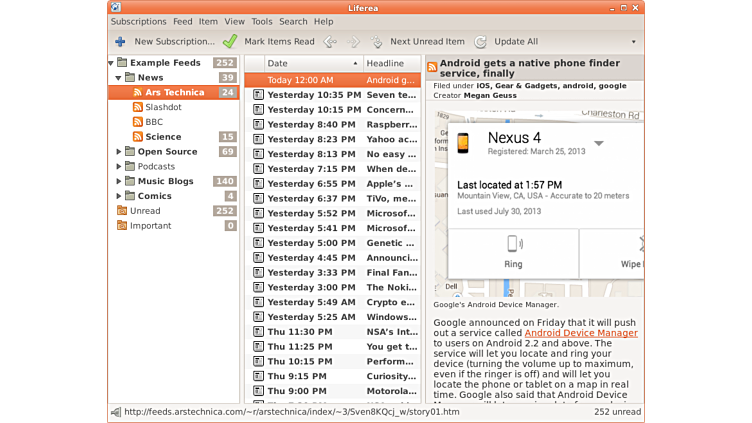Click the article's RSS feed icon
Screen dimensions: 752x423
point(432,67)
